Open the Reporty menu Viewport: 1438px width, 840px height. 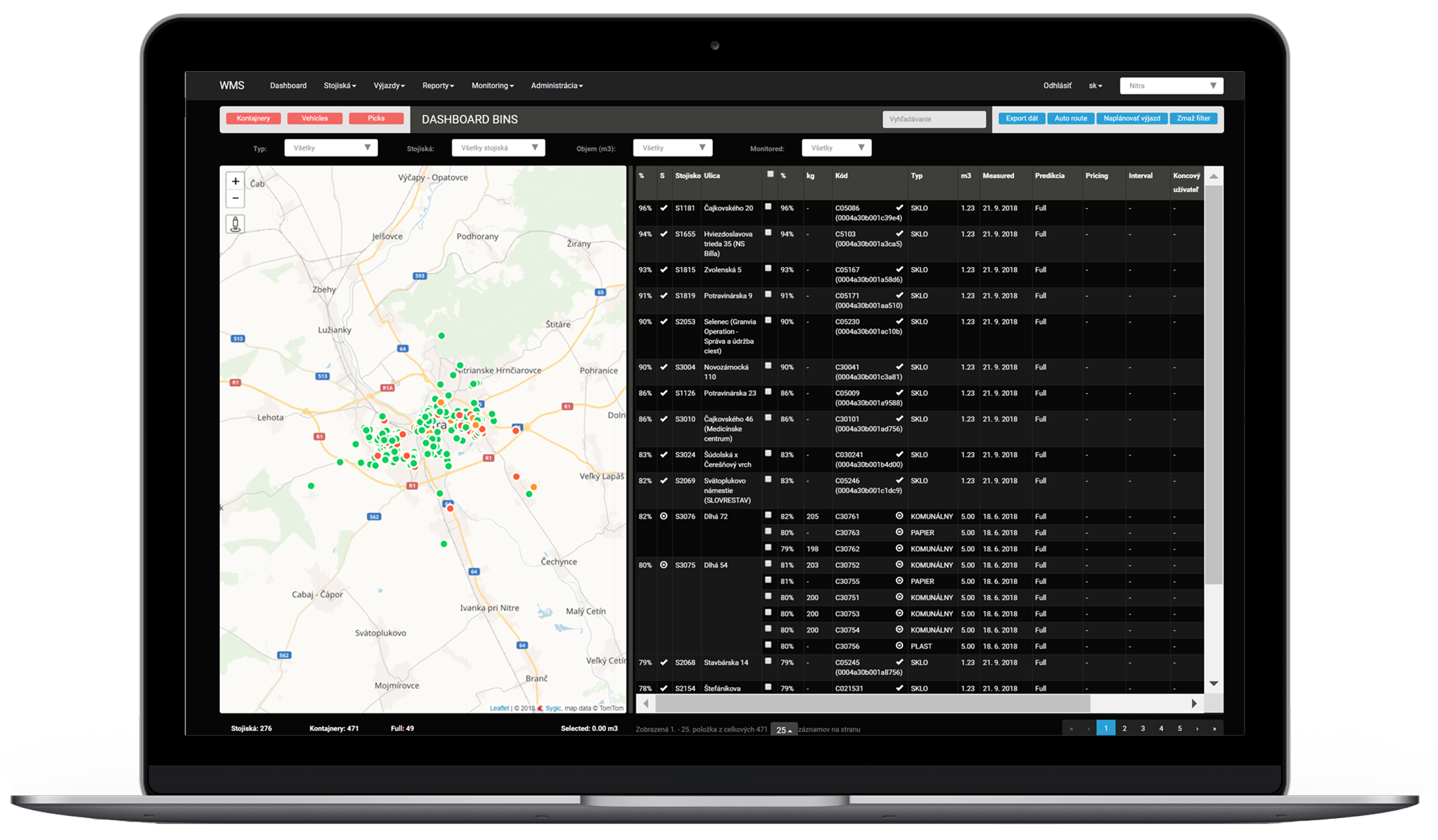438,86
